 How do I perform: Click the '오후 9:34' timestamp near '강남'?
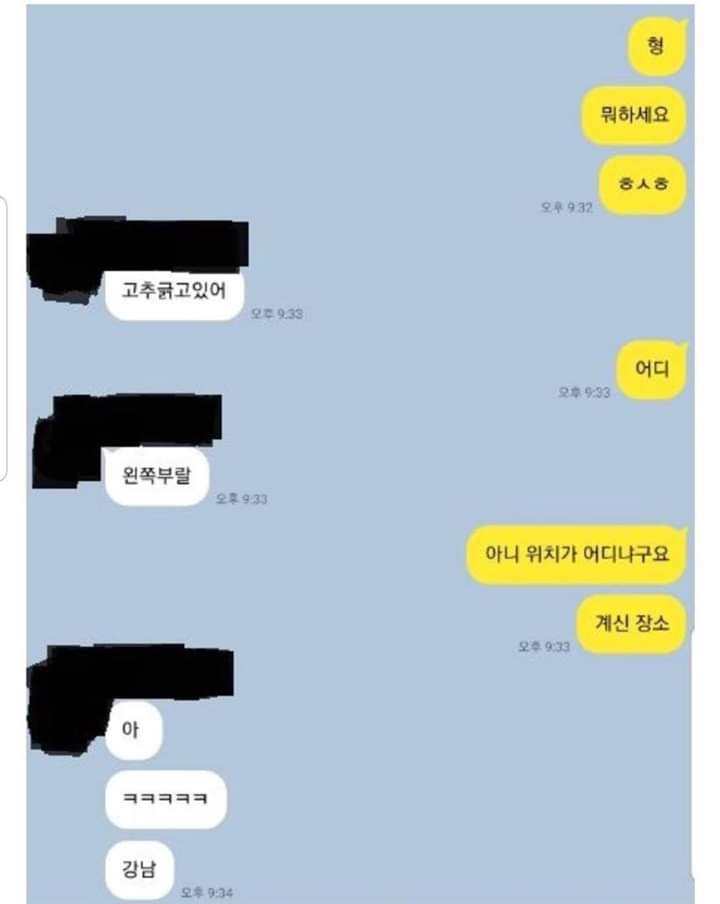[206, 892]
